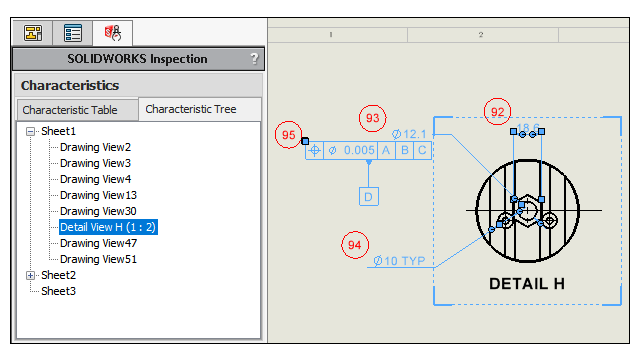This screenshot has width=640, height=360.
Task: Select the datum D box
Action: point(369,197)
